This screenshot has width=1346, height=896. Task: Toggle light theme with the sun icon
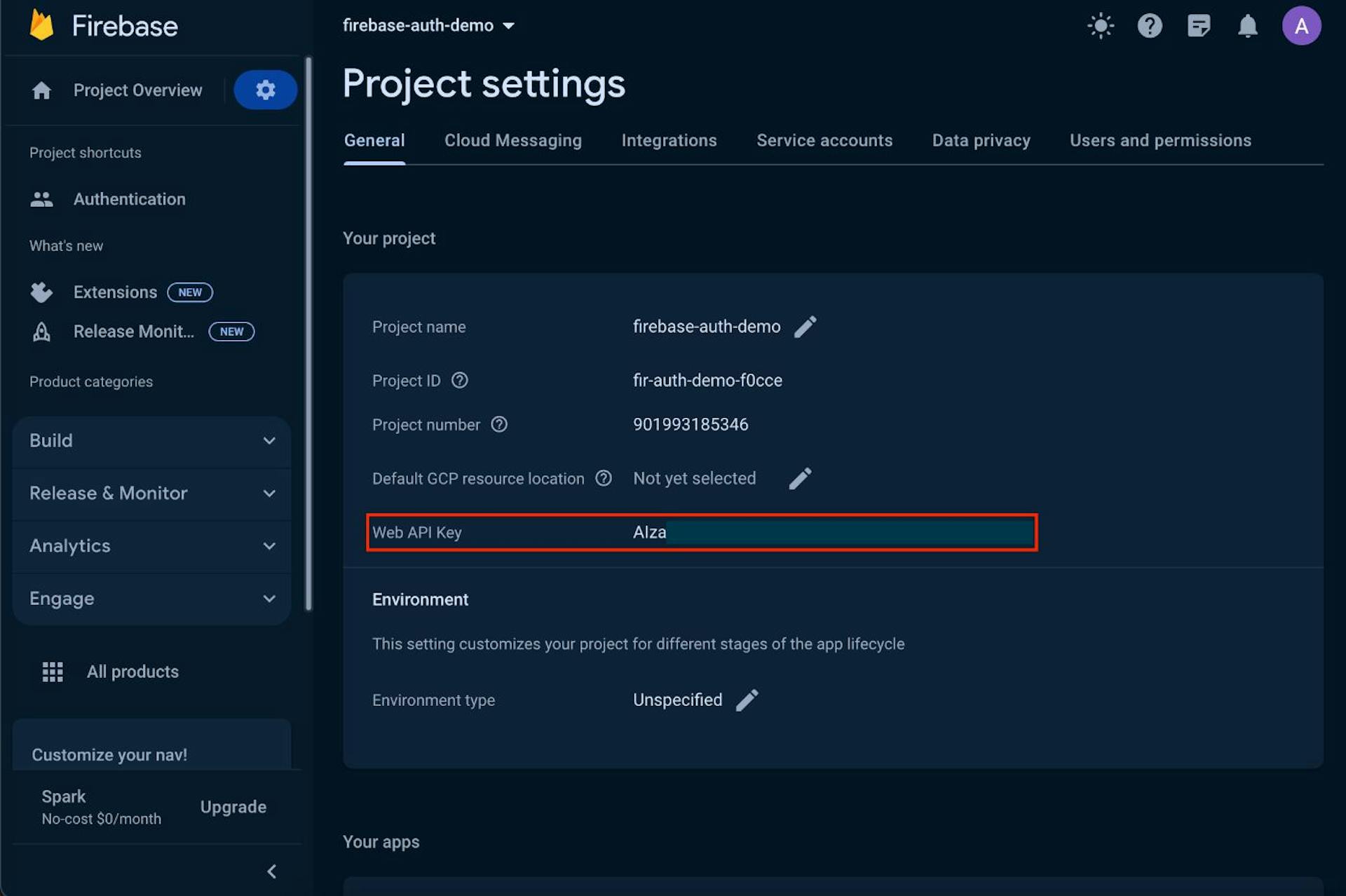coord(1100,25)
